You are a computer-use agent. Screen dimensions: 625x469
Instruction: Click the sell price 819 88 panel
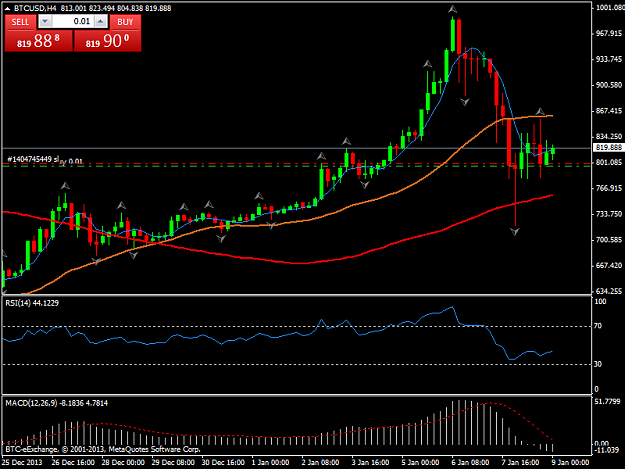pyautogui.click(x=39, y=41)
